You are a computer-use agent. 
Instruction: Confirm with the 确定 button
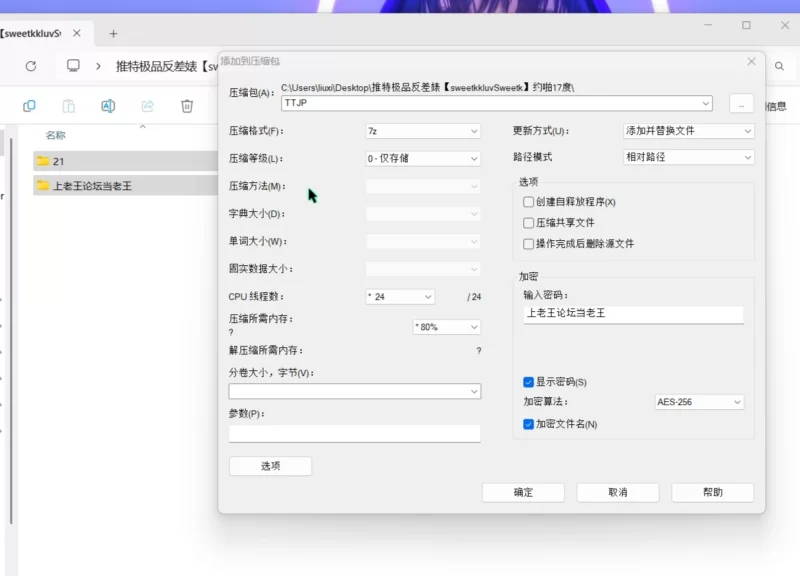[x=523, y=492]
